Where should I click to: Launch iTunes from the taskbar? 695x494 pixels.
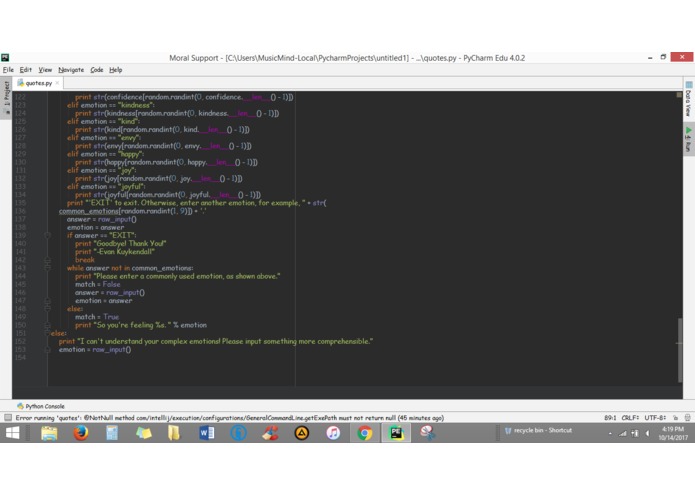[333, 433]
